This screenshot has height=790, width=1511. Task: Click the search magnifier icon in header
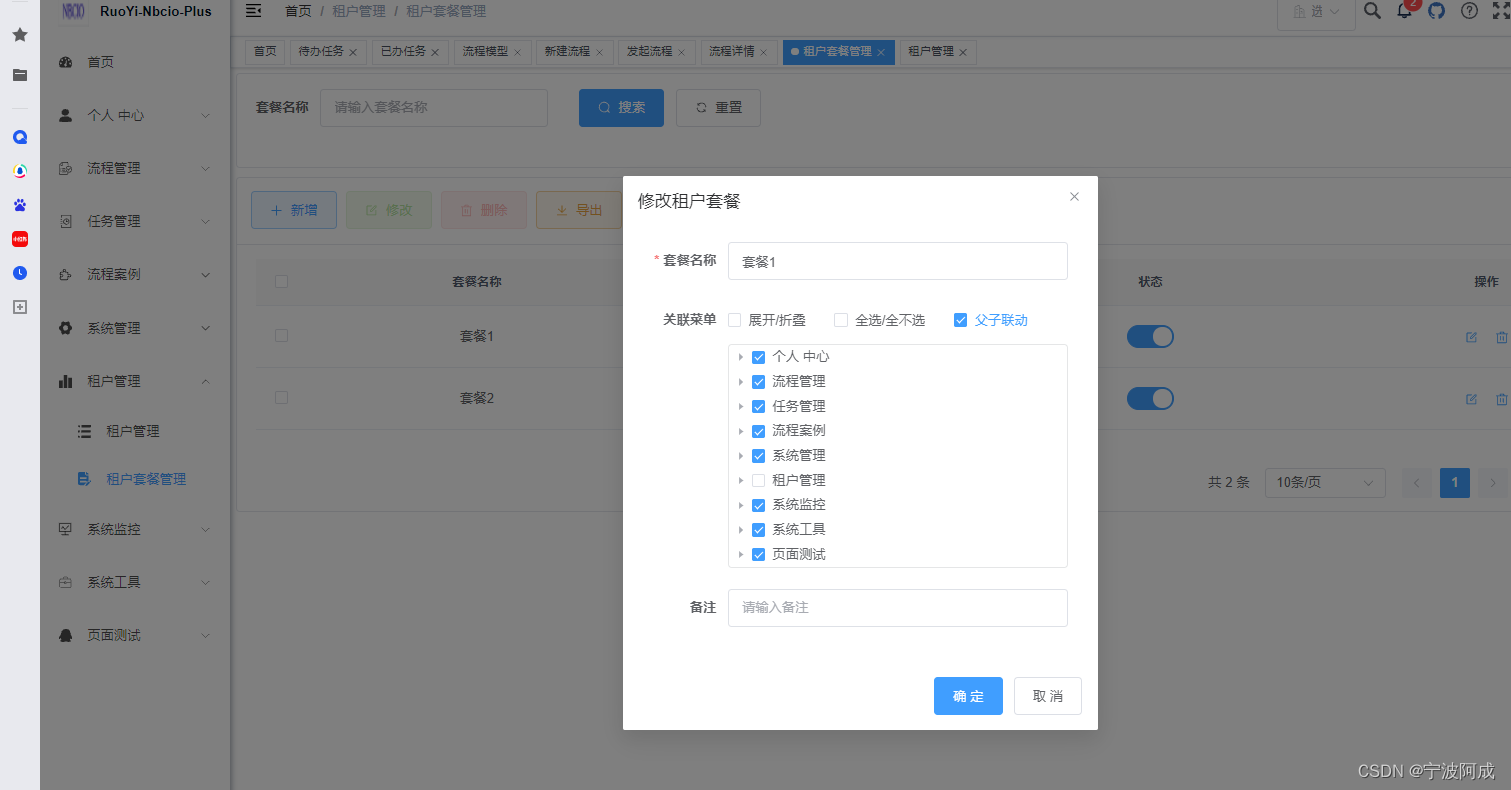tap(1371, 12)
